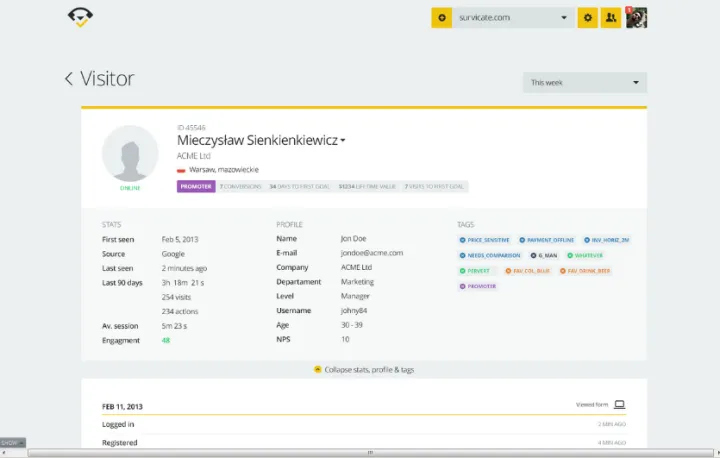Click the horizontal scrollbar at the bottom

[x=370, y=453]
